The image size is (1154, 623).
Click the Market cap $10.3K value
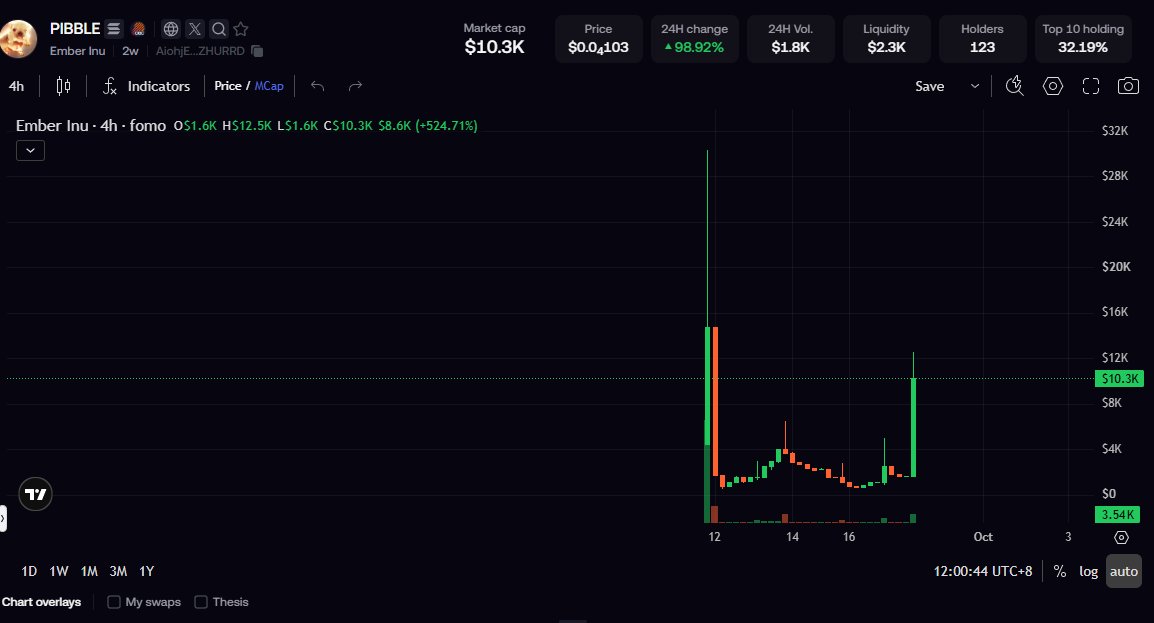click(495, 47)
